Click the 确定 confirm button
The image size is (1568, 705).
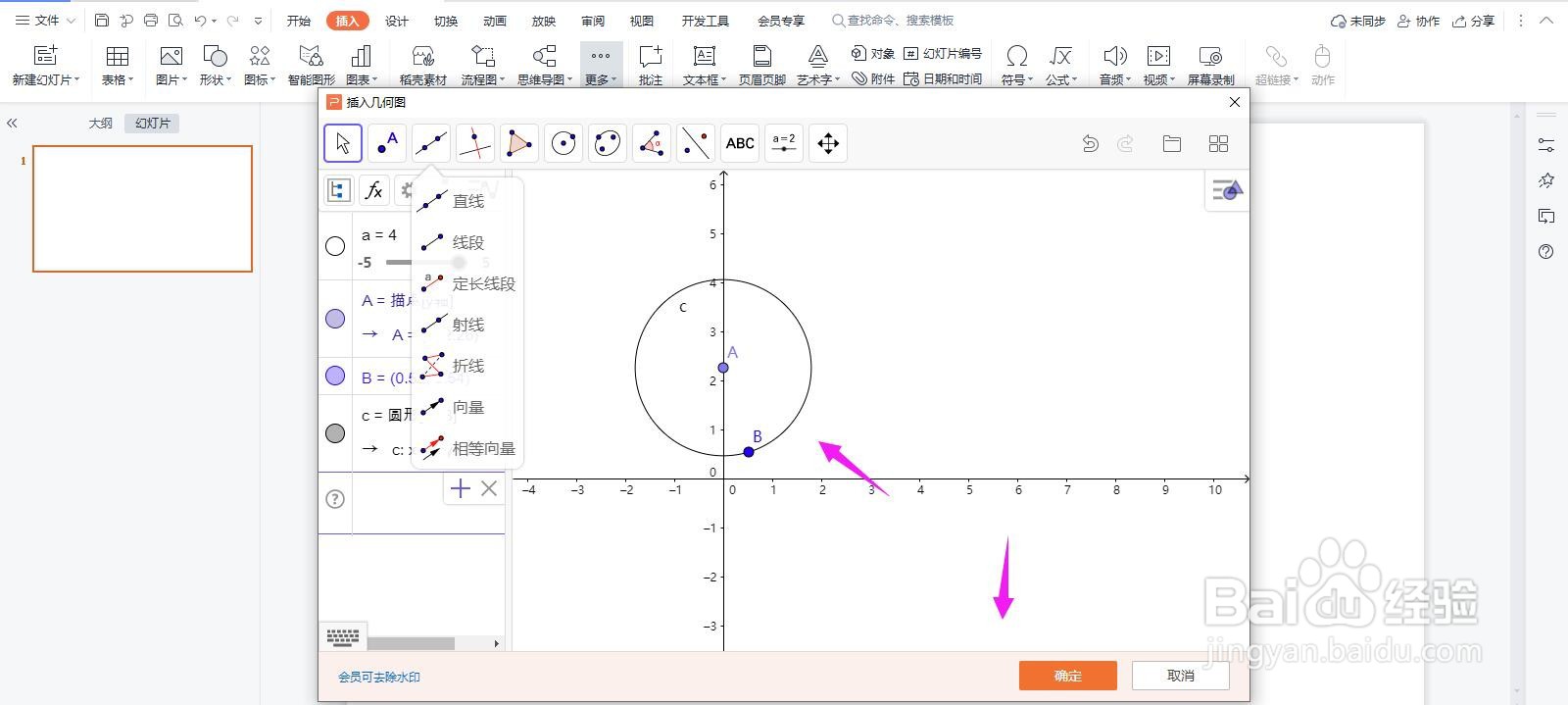[x=1068, y=676]
